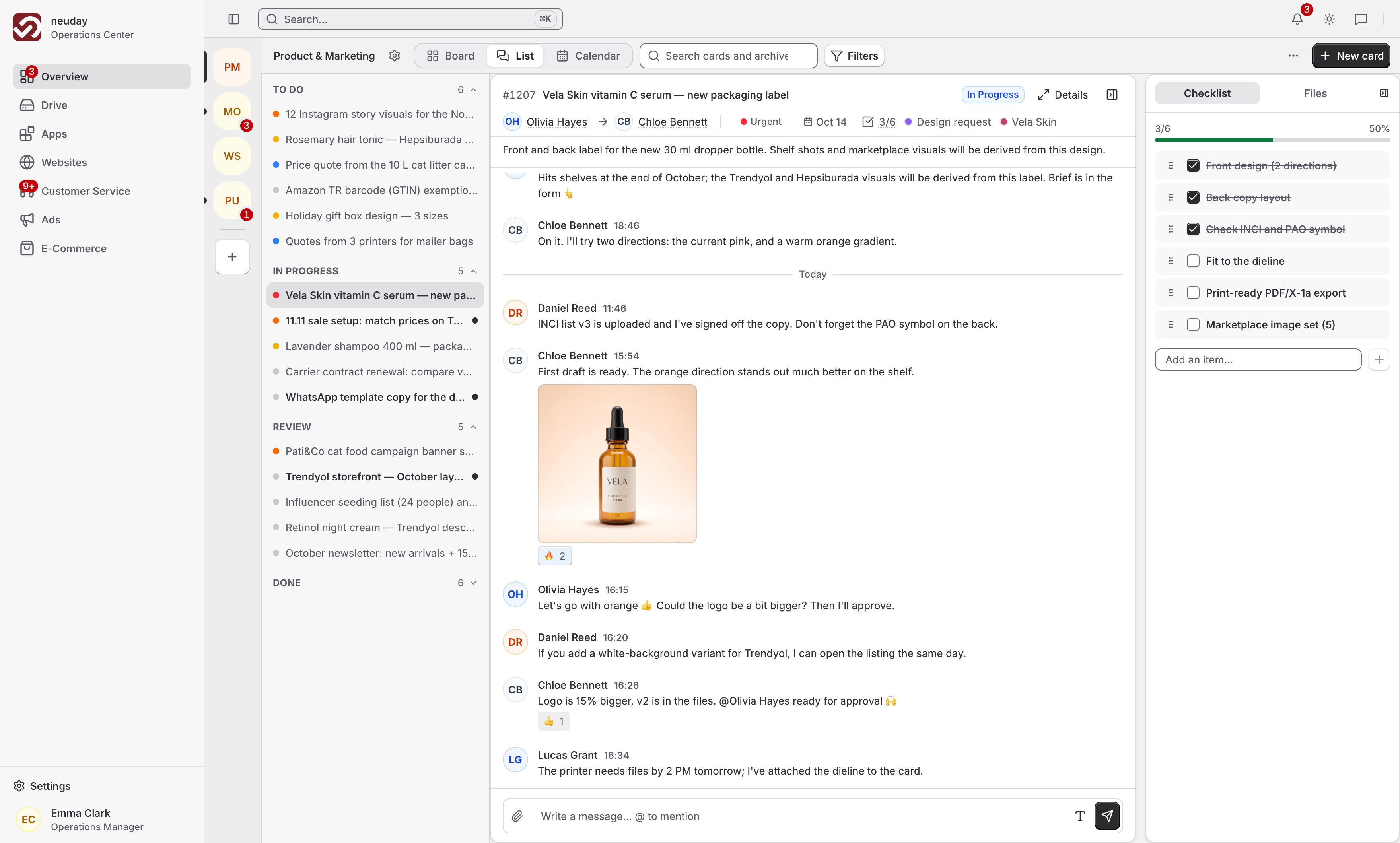This screenshot has height=843, width=1400.
Task: Open the Files tab
Action: point(1315,93)
